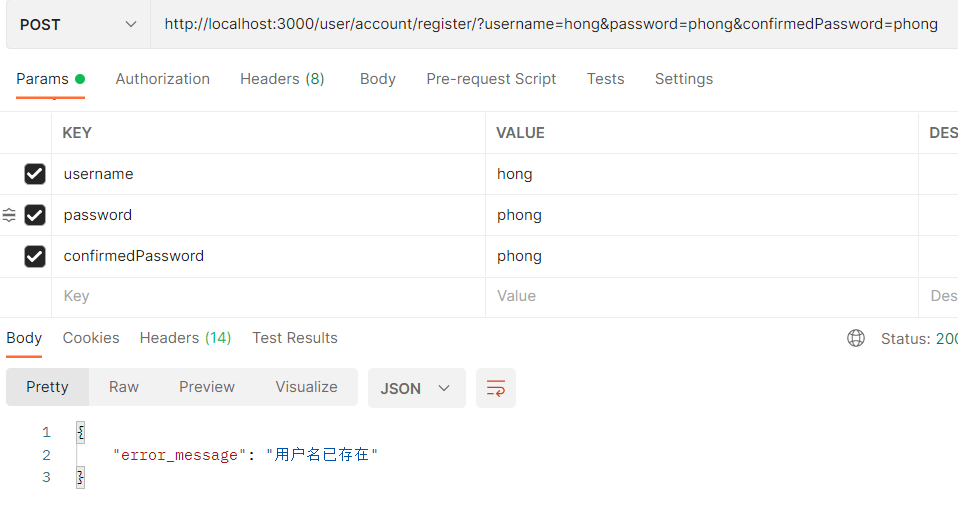The width and height of the screenshot is (958, 527).
Task: Uncheck the username parameter checkbox
Action: click(x=35, y=174)
